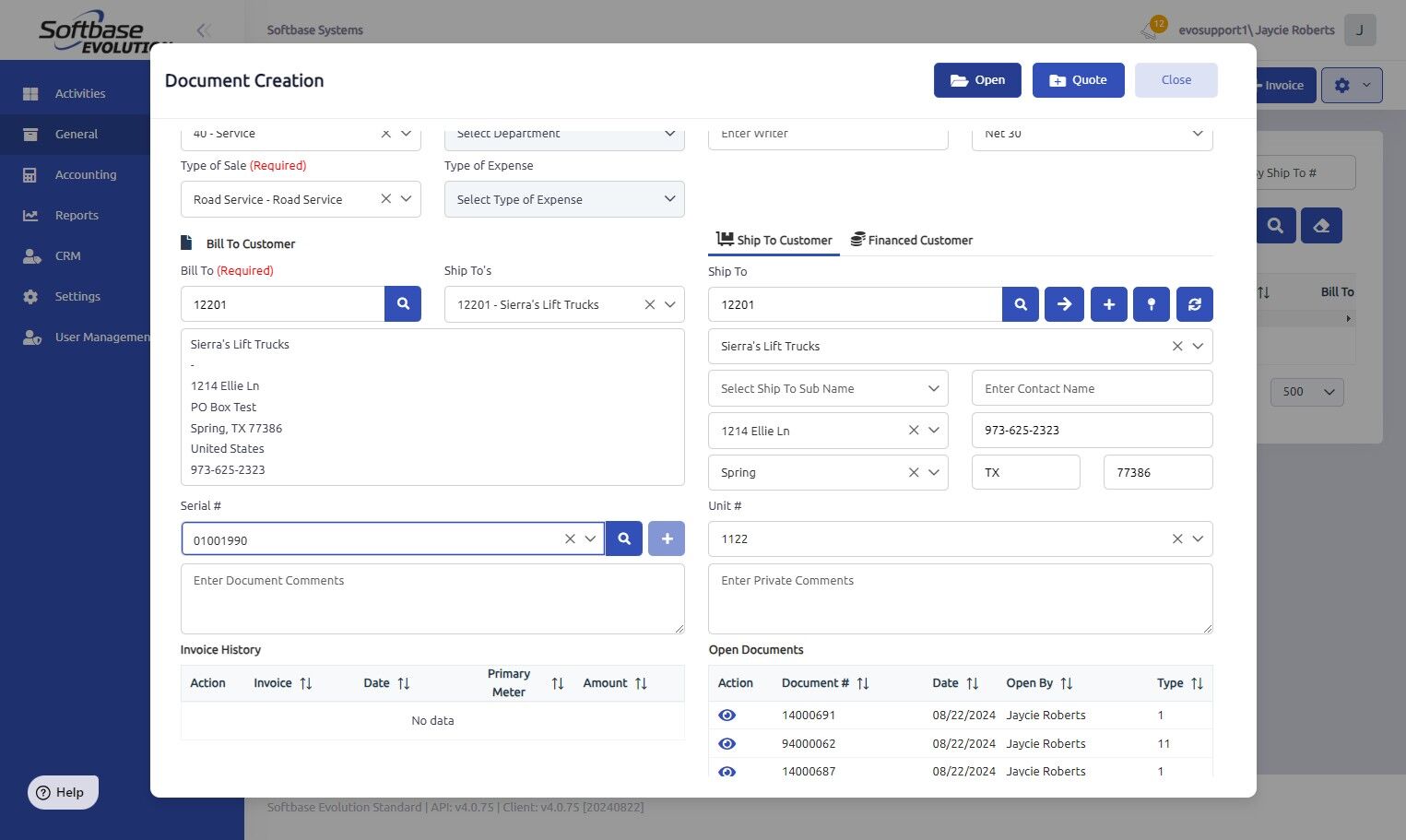Click the Ship To plus button
Image resolution: width=1406 pixels, height=840 pixels.
pos(1108,304)
